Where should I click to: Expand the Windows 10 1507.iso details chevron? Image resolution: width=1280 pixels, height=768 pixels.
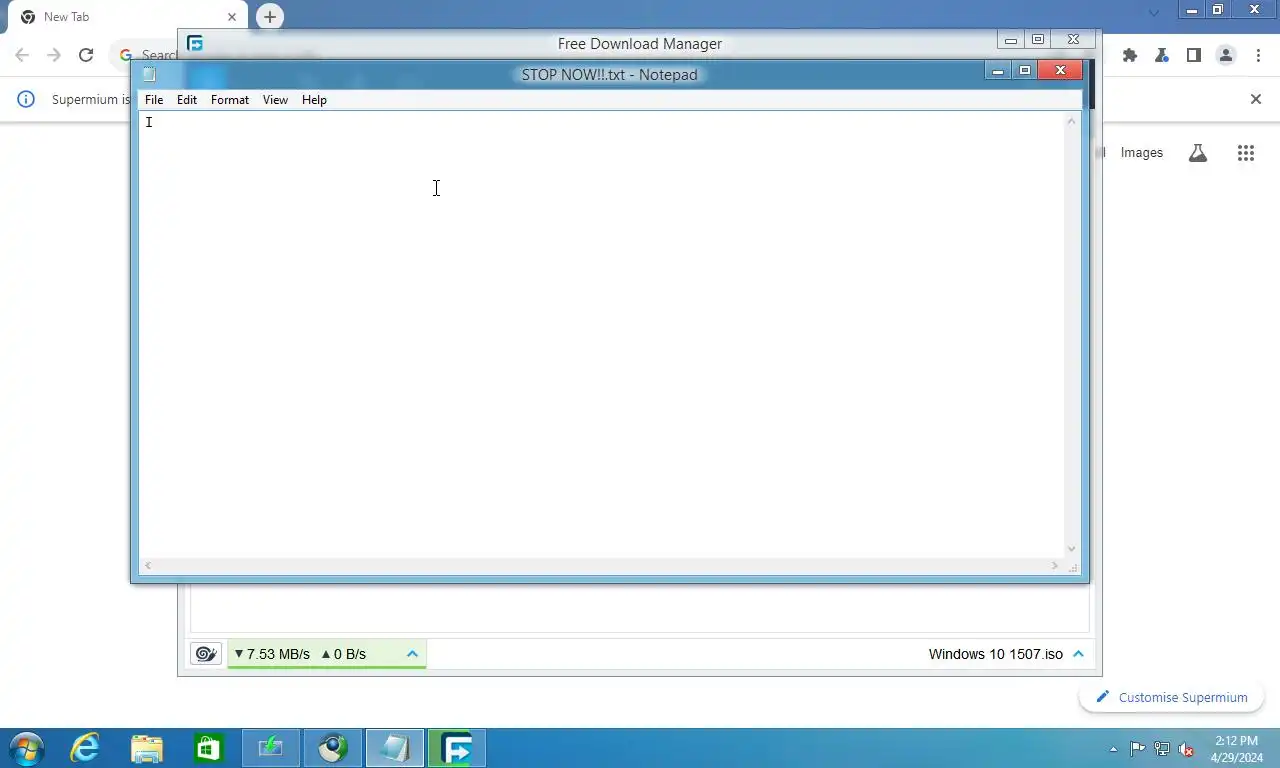tap(1078, 654)
